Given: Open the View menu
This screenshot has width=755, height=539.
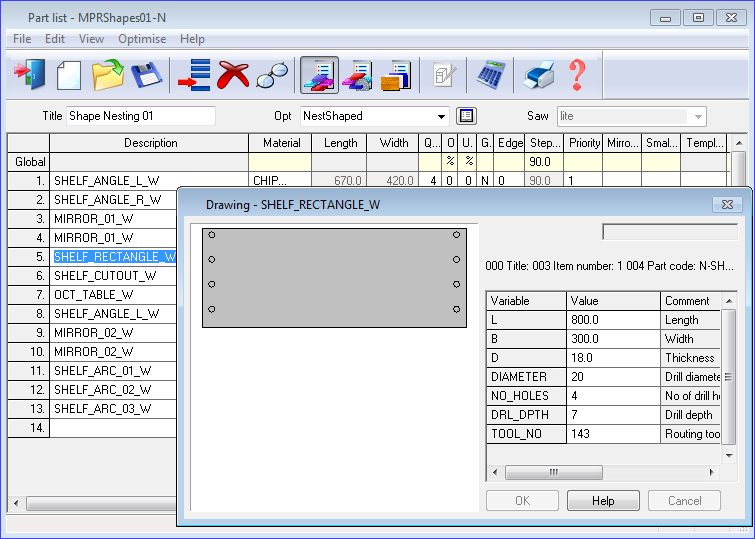Looking at the screenshot, I should tap(91, 39).
